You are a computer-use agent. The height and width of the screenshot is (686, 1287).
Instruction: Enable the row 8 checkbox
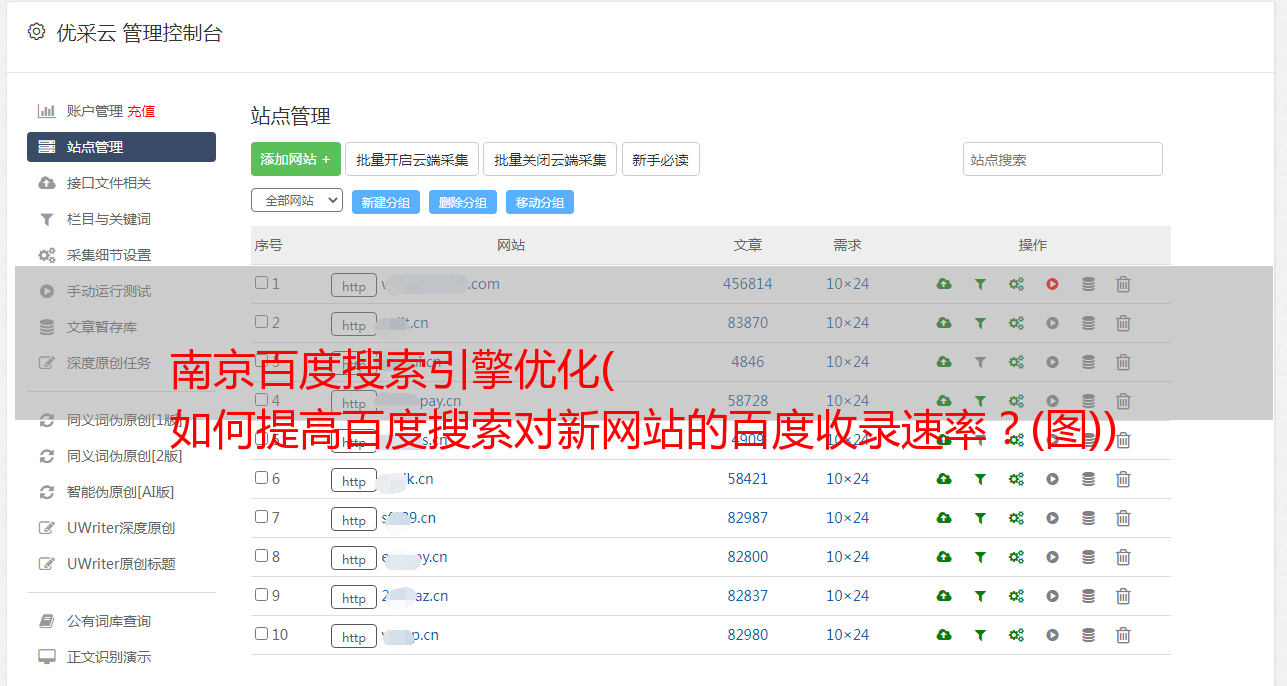(x=261, y=556)
